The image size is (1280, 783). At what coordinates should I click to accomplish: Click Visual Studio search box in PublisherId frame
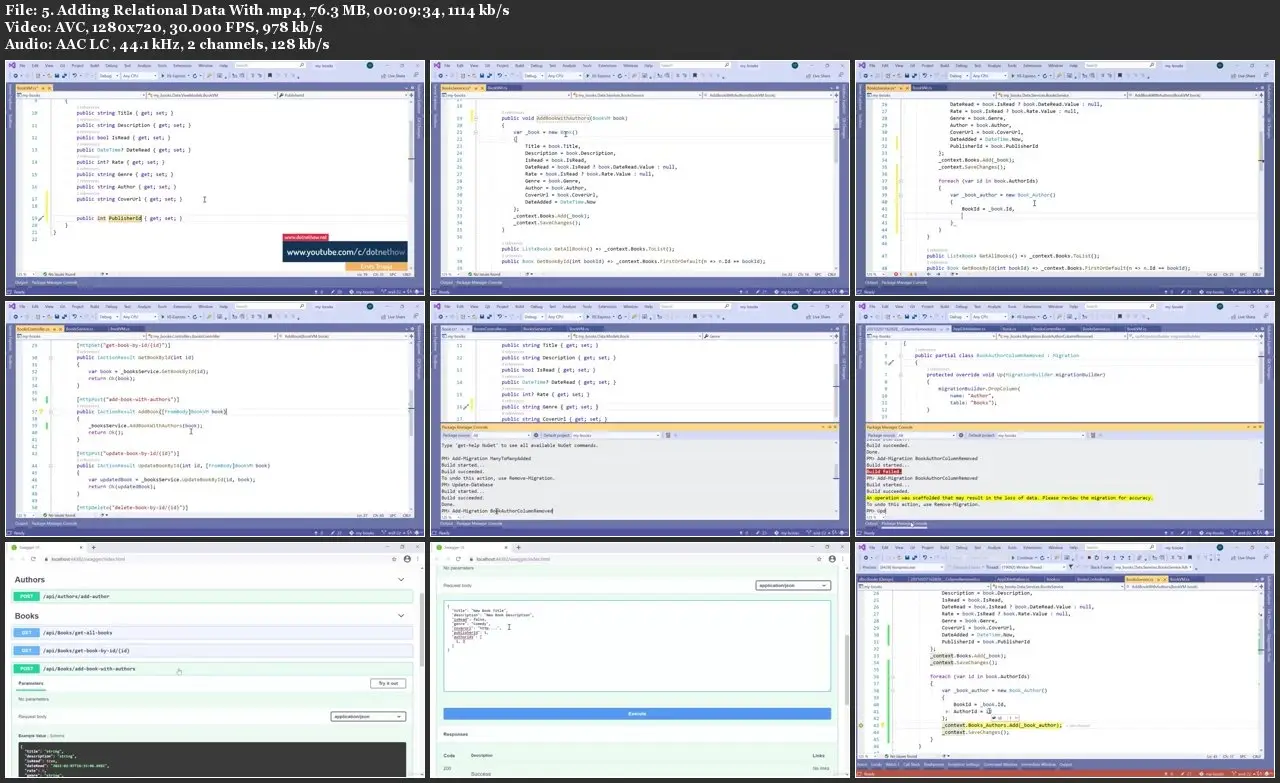click(x=272, y=65)
